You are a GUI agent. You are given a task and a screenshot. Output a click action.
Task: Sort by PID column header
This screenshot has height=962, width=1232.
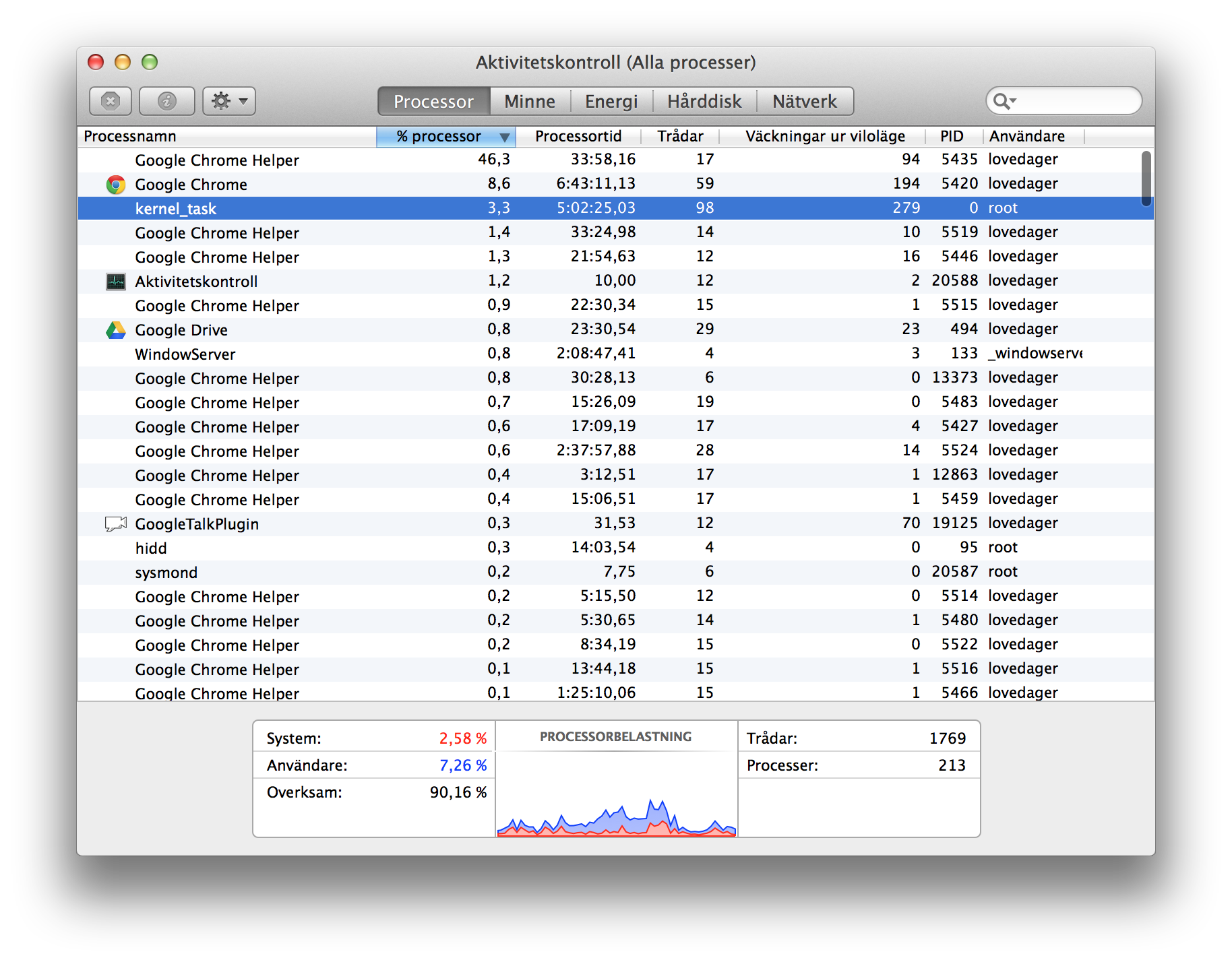pyautogui.click(x=952, y=136)
